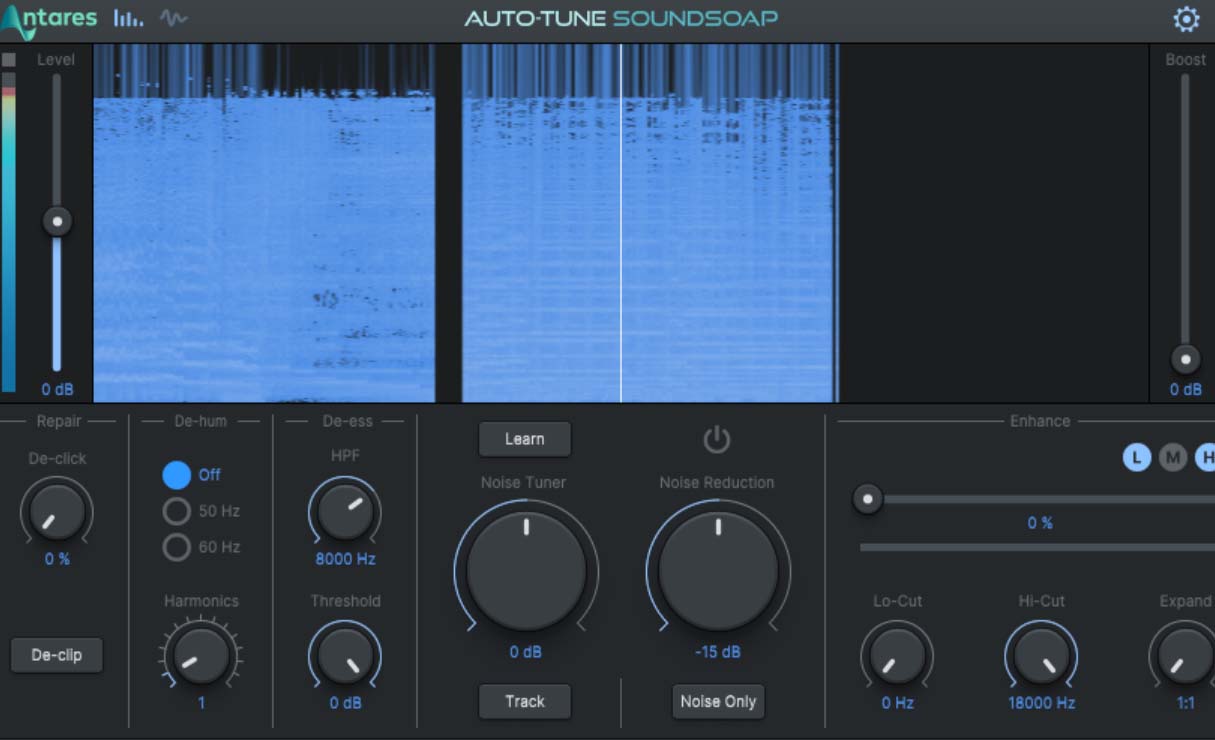Click the Boost slider handle
The height and width of the screenshot is (740, 1215).
point(1186,359)
